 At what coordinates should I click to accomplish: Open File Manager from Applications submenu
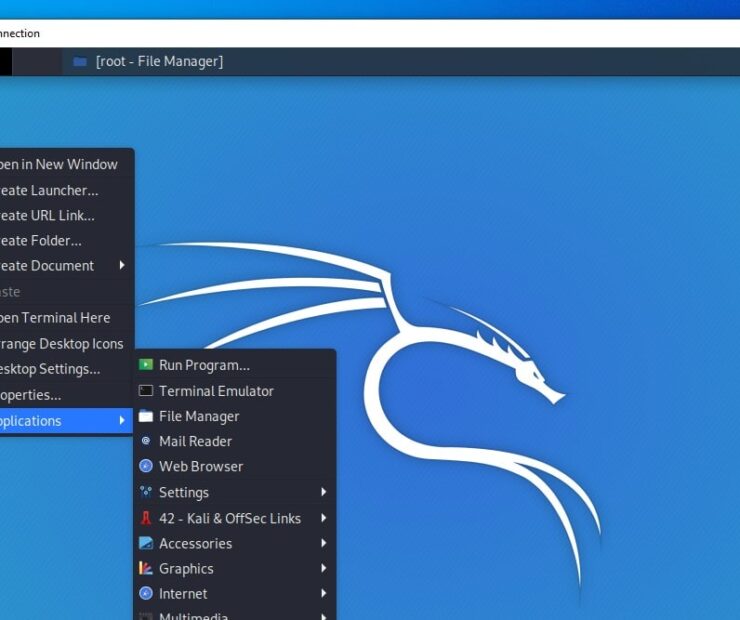[235, 416]
